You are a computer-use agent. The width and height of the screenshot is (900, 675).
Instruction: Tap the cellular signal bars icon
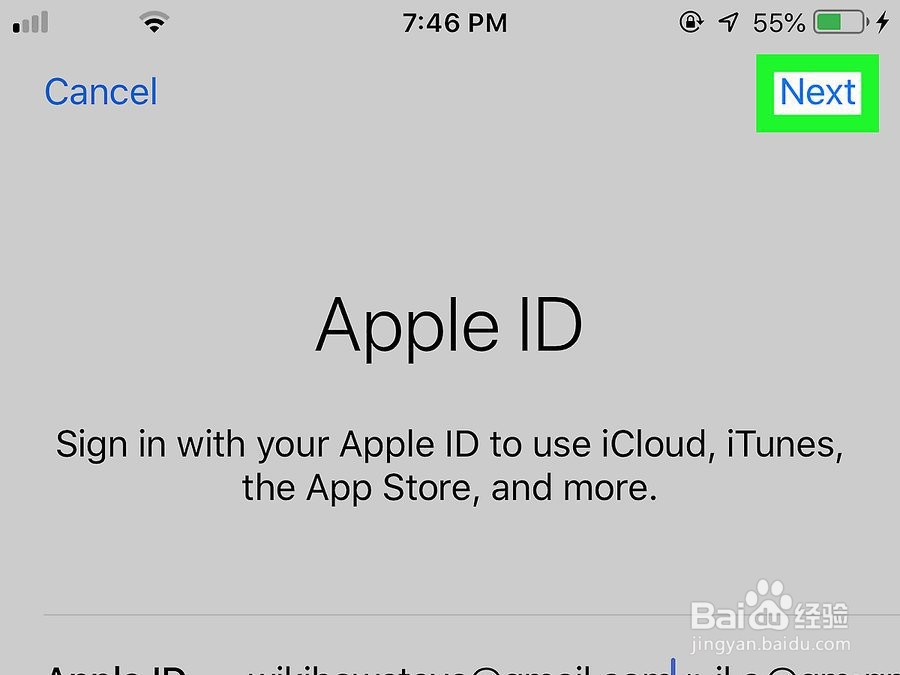tap(30, 23)
